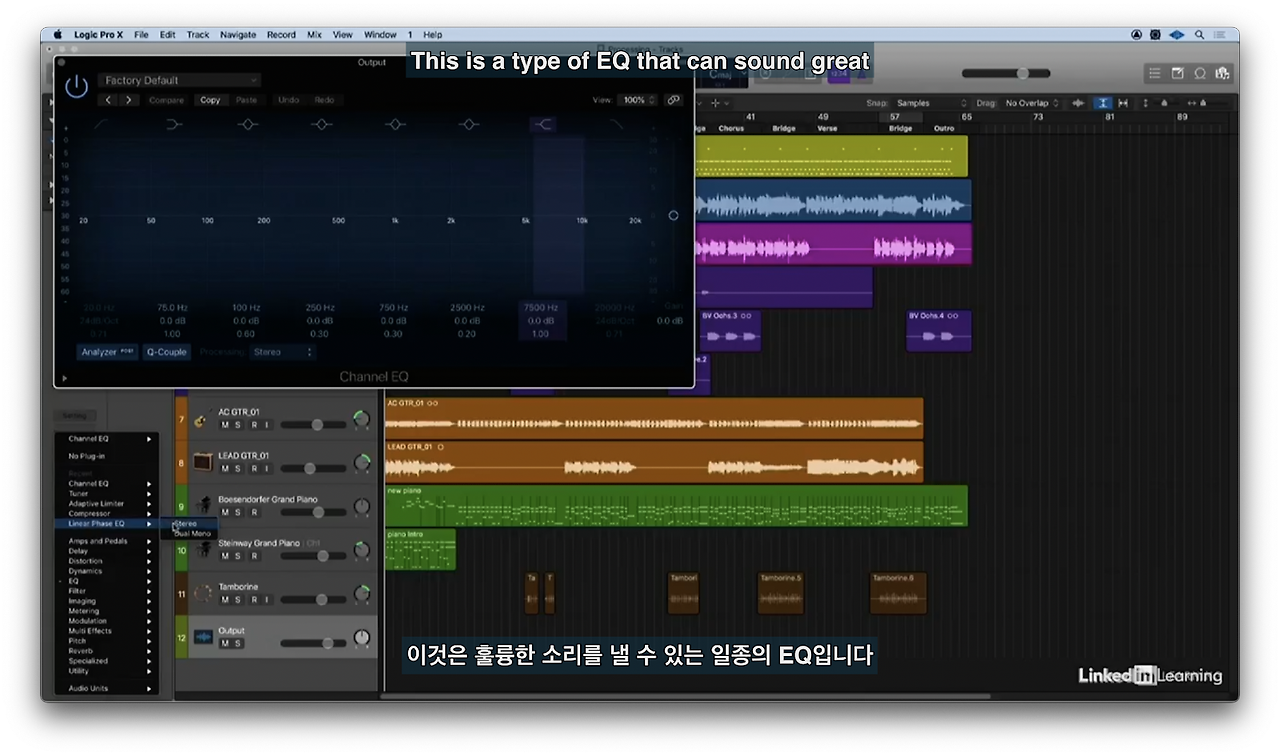
Task: Go to next preset arrow
Action: point(129,100)
